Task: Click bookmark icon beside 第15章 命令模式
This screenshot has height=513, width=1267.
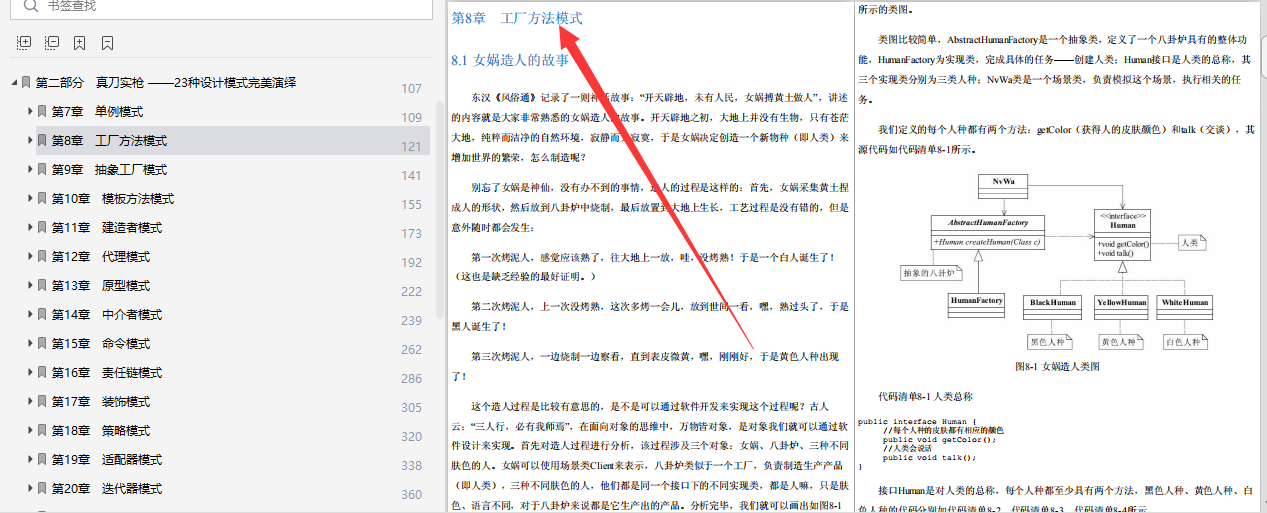Action: 42,344
